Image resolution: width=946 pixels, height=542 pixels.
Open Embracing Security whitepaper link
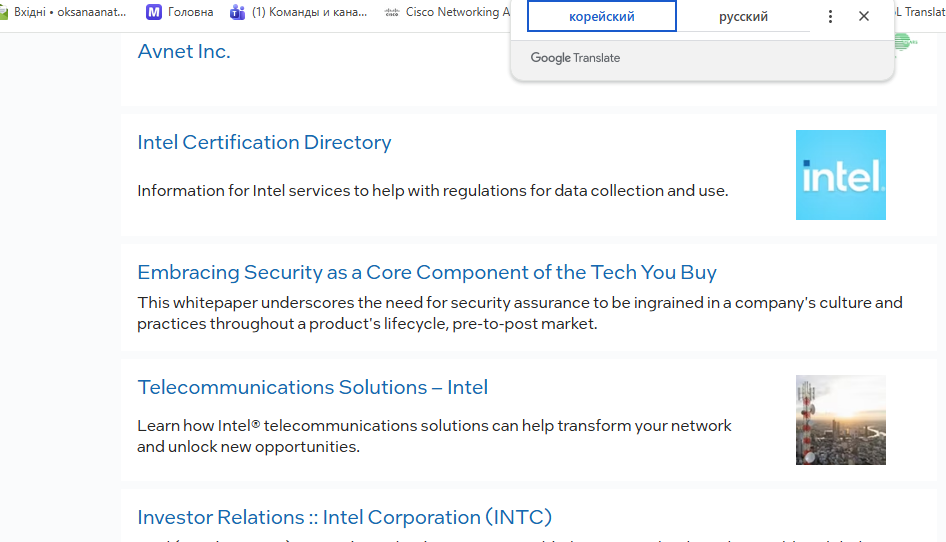click(x=427, y=272)
